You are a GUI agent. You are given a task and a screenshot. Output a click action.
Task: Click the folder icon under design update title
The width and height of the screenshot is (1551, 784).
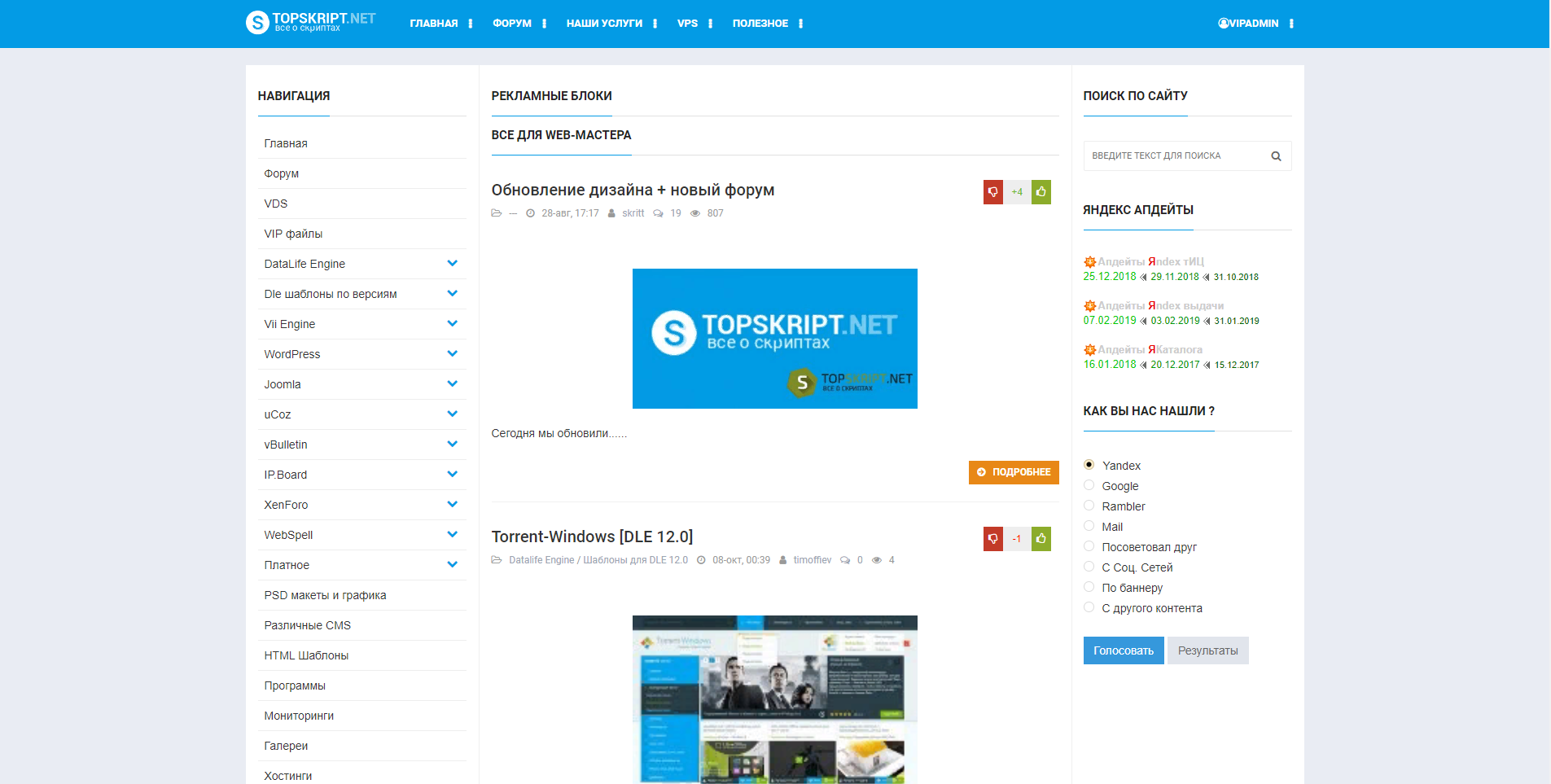coord(497,213)
